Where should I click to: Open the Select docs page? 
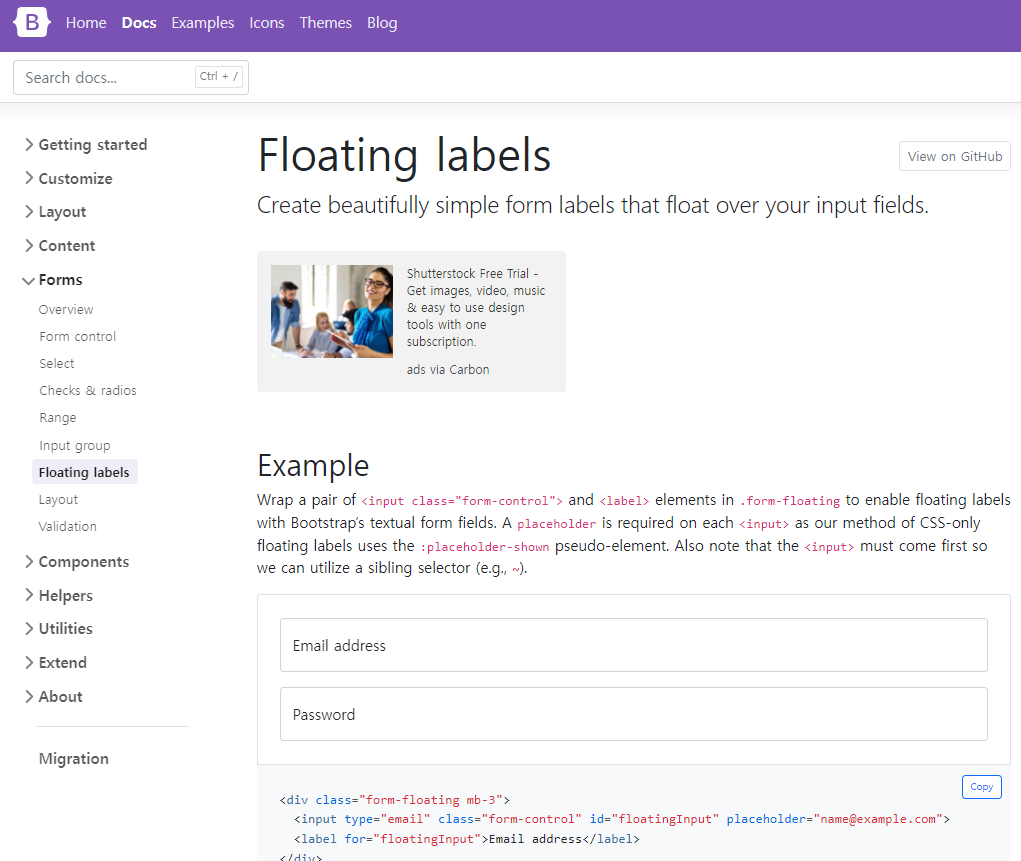57,363
